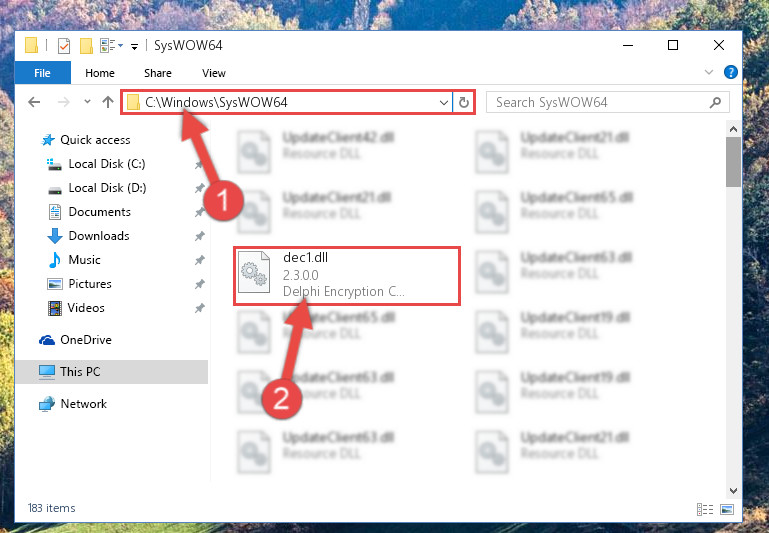This screenshot has width=769, height=533.
Task: Switch to the Home ribbon tab
Action: coord(100,73)
